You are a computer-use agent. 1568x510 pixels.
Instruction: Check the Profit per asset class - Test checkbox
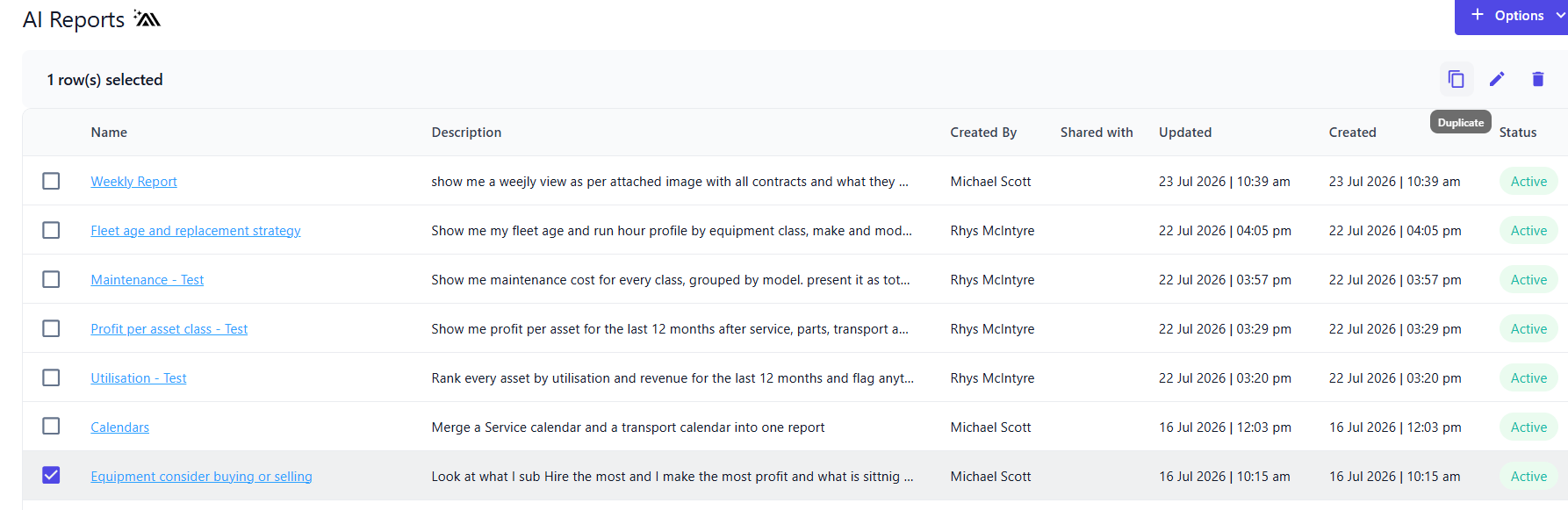(51, 328)
